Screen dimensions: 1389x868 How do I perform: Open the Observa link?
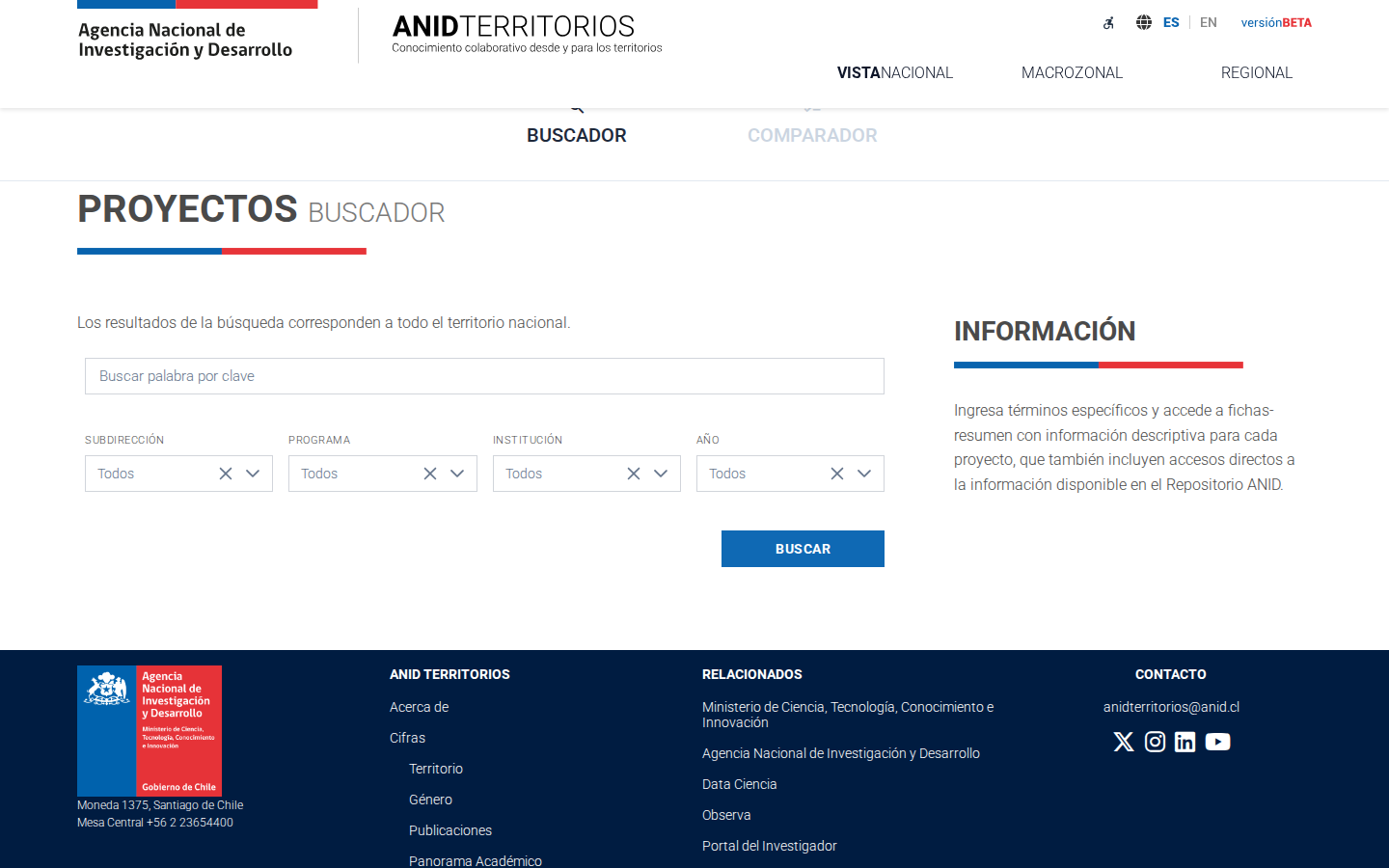pos(726,815)
